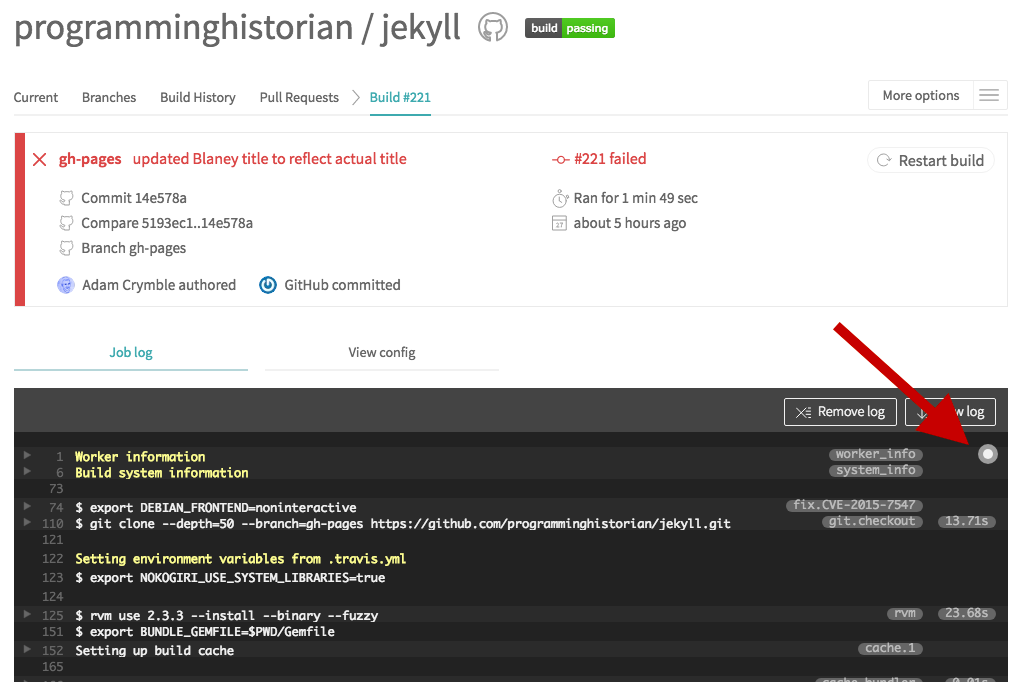Viewport: 1027px width, 682px height.
Task: Click the GitHub octocat icon beside the repo name
Action: [x=492, y=27]
